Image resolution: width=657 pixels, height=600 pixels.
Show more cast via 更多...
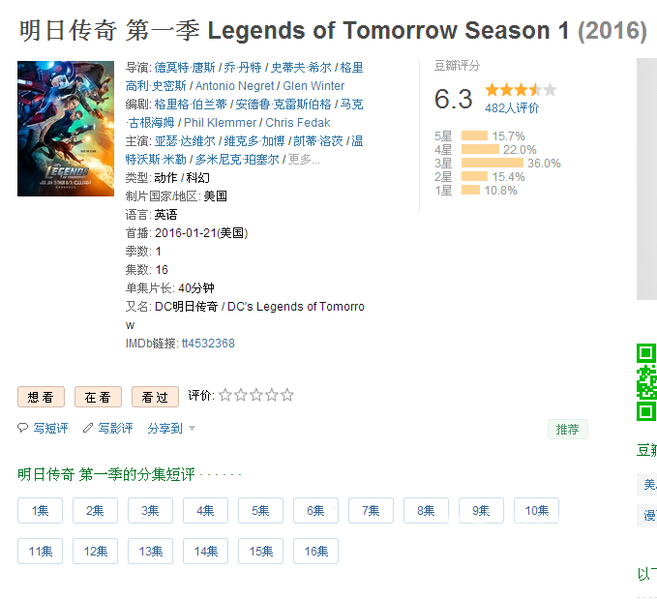click(x=304, y=159)
